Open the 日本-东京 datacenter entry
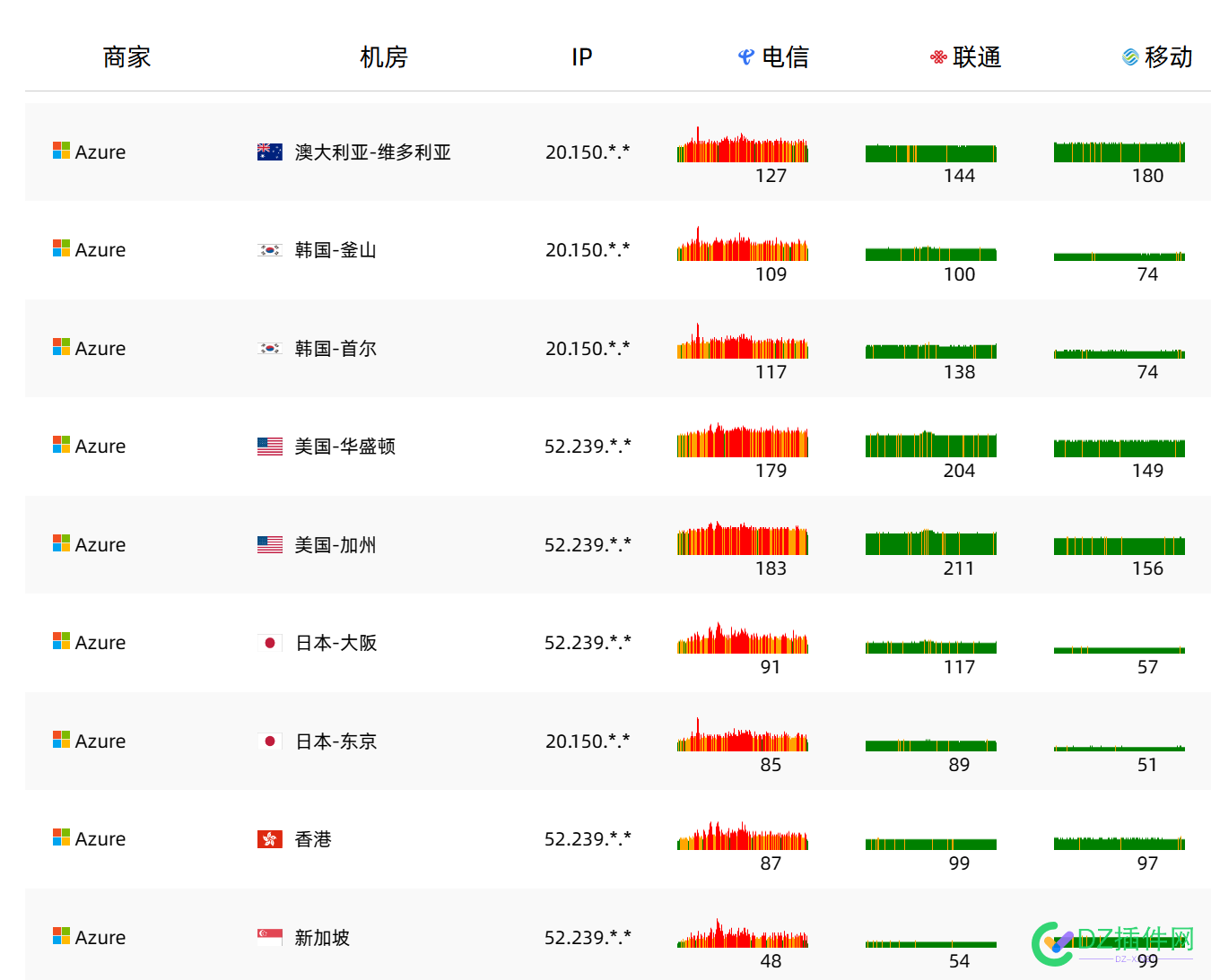This screenshot has height=980, width=1211. click(336, 741)
